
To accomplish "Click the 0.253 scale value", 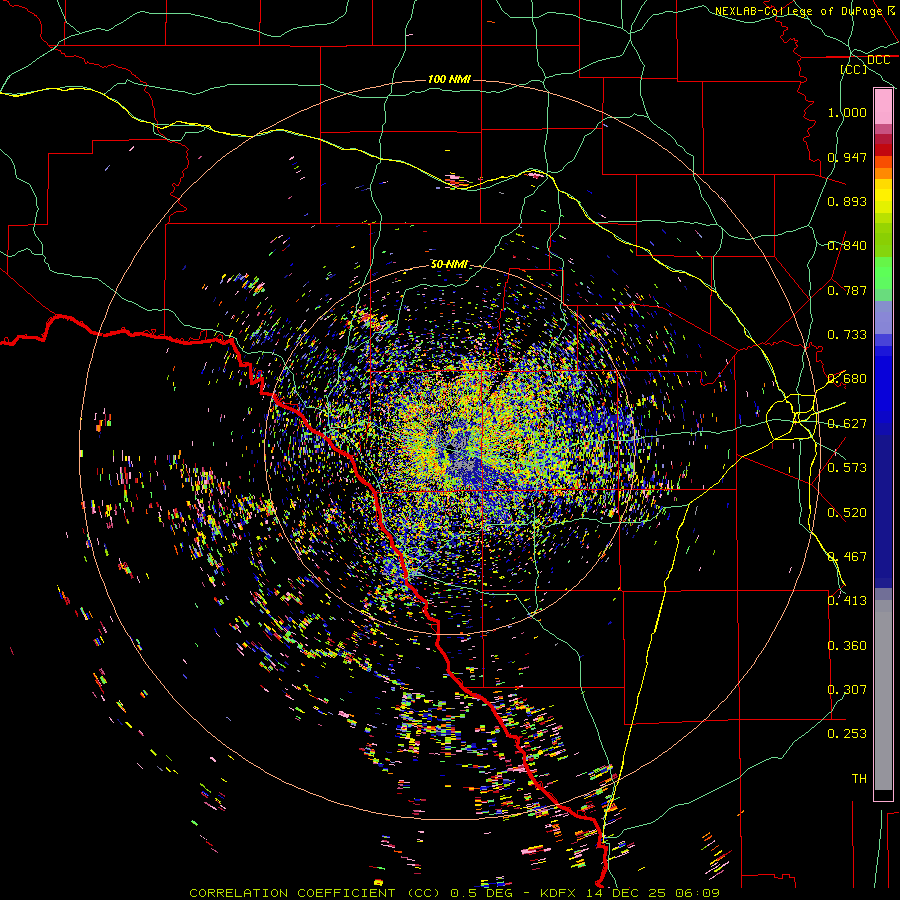I will pos(847,734).
